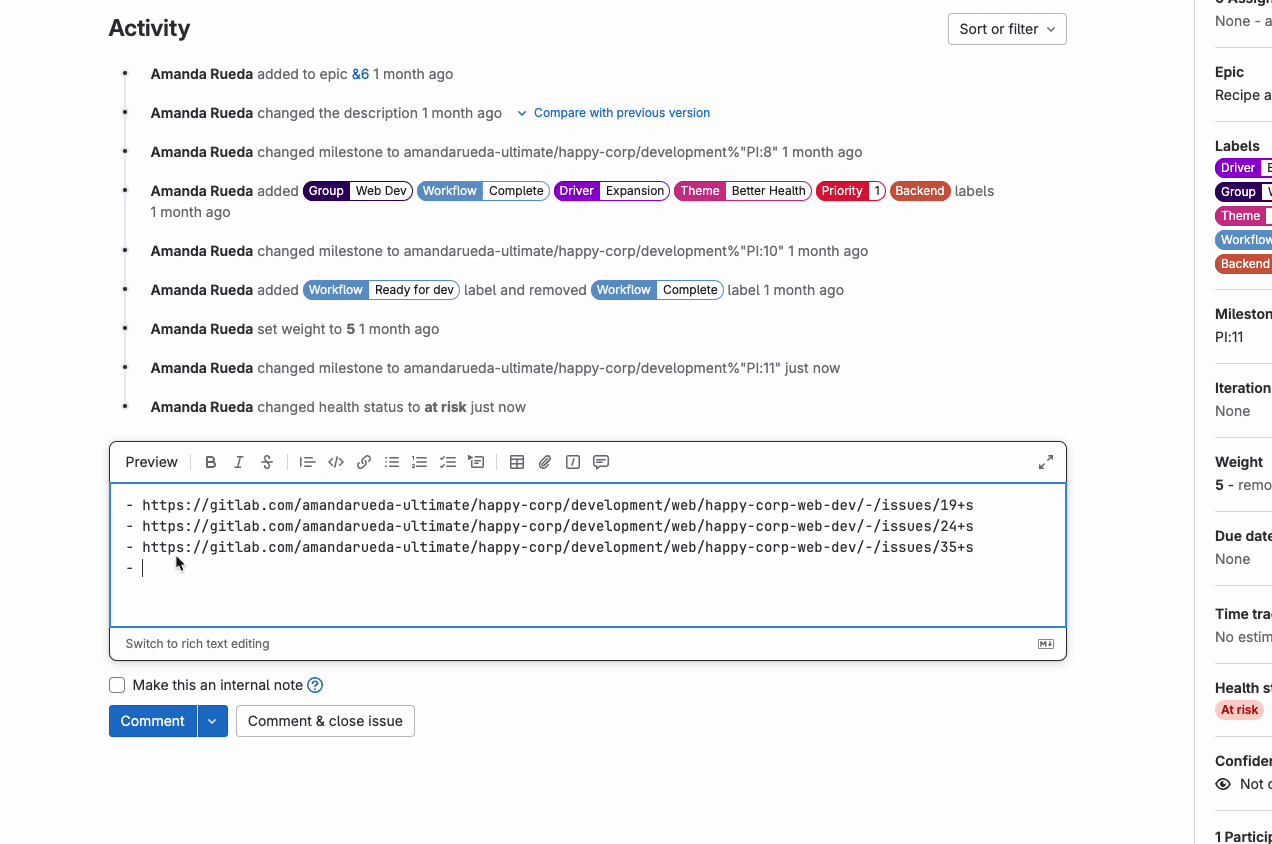The height and width of the screenshot is (844, 1272).
Task: Insert a code block
Action: coord(335,462)
